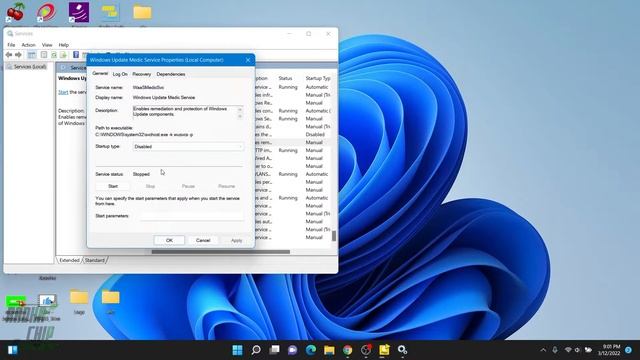Open the Action menu in Services
The width and height of the screenshot is (640, 360).
pos(29,45)
